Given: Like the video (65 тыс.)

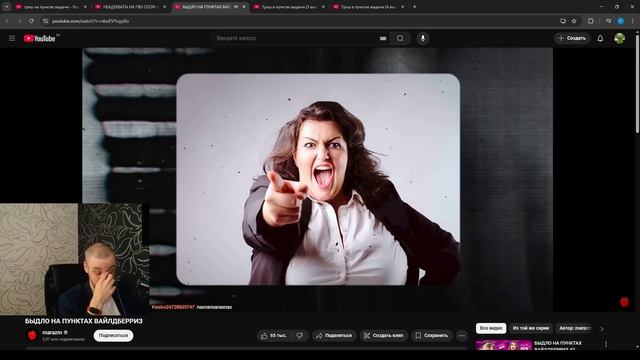Looking at the screenshot, I should pyautogui.click(x=275, y=336).
